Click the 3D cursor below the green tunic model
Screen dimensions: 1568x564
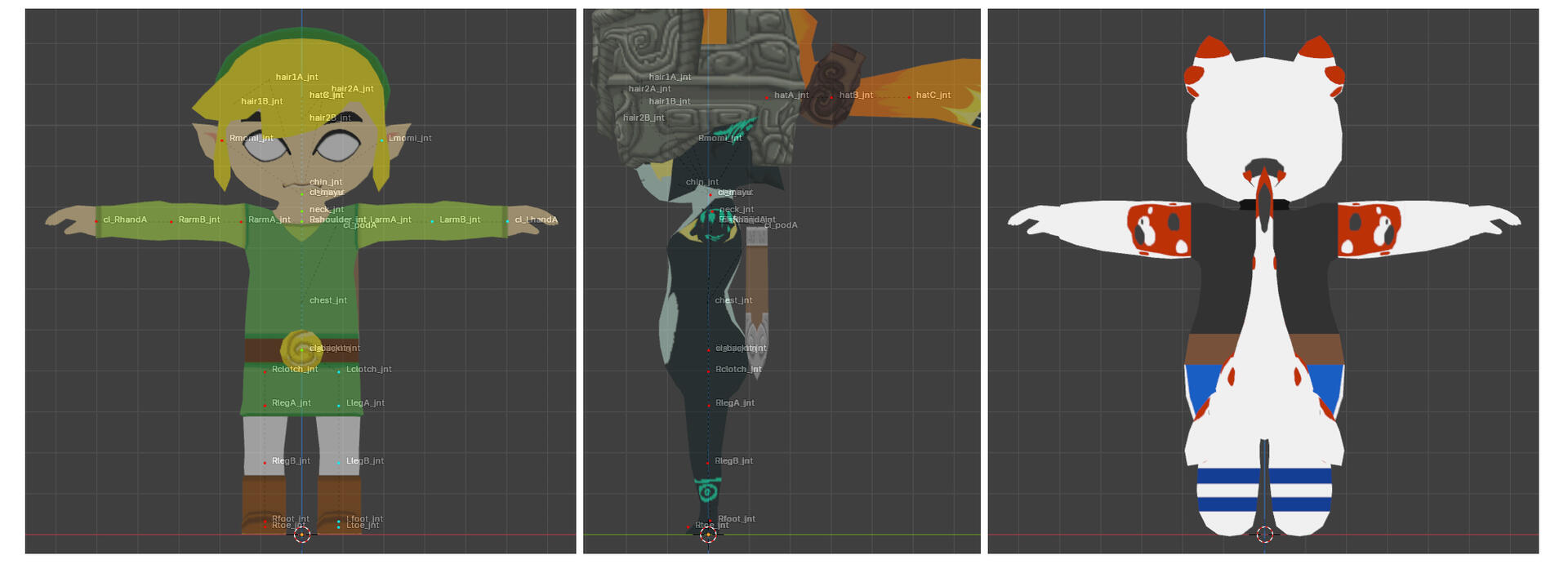pyautogui.click(x=301, y=535)
